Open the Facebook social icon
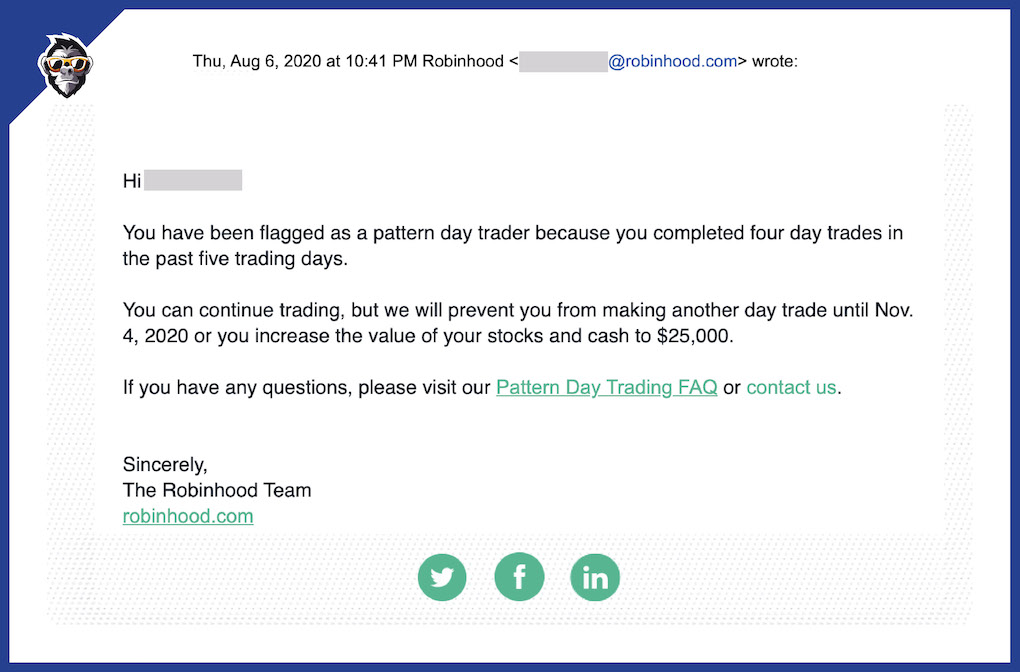Image resolution: width=1020 pixels, height=672 pixels. tap(519, 577)
